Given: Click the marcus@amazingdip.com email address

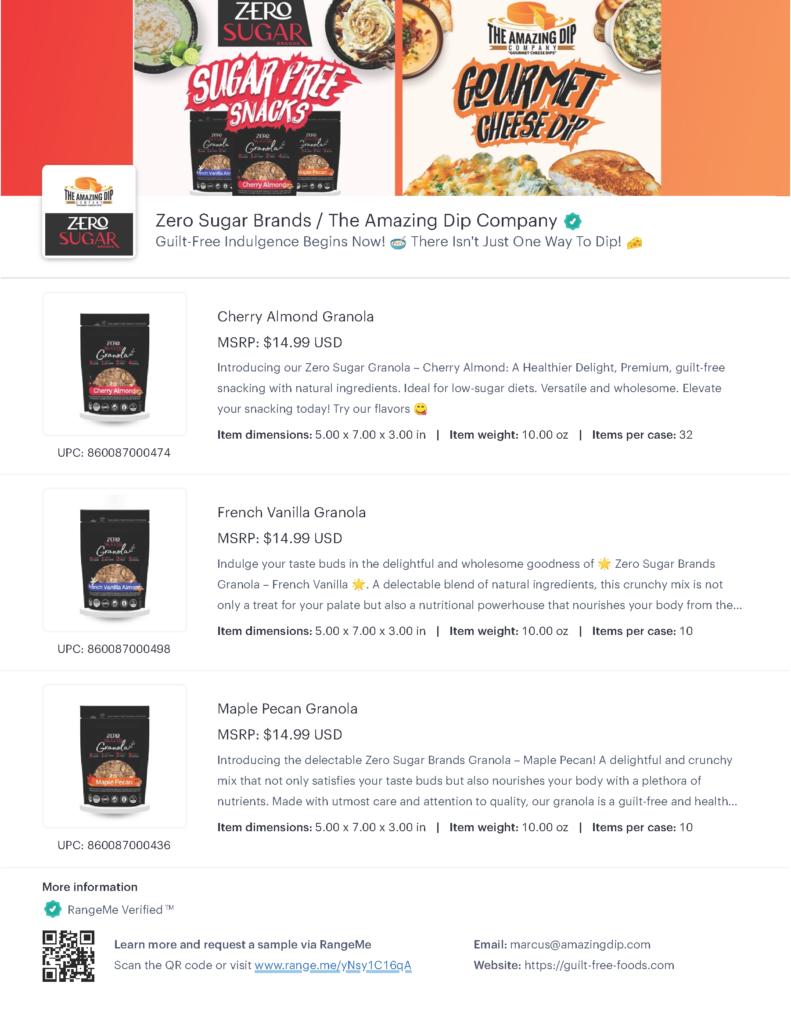Looking at the screenshot, I should pyautogui.click(x=580, y=944).
